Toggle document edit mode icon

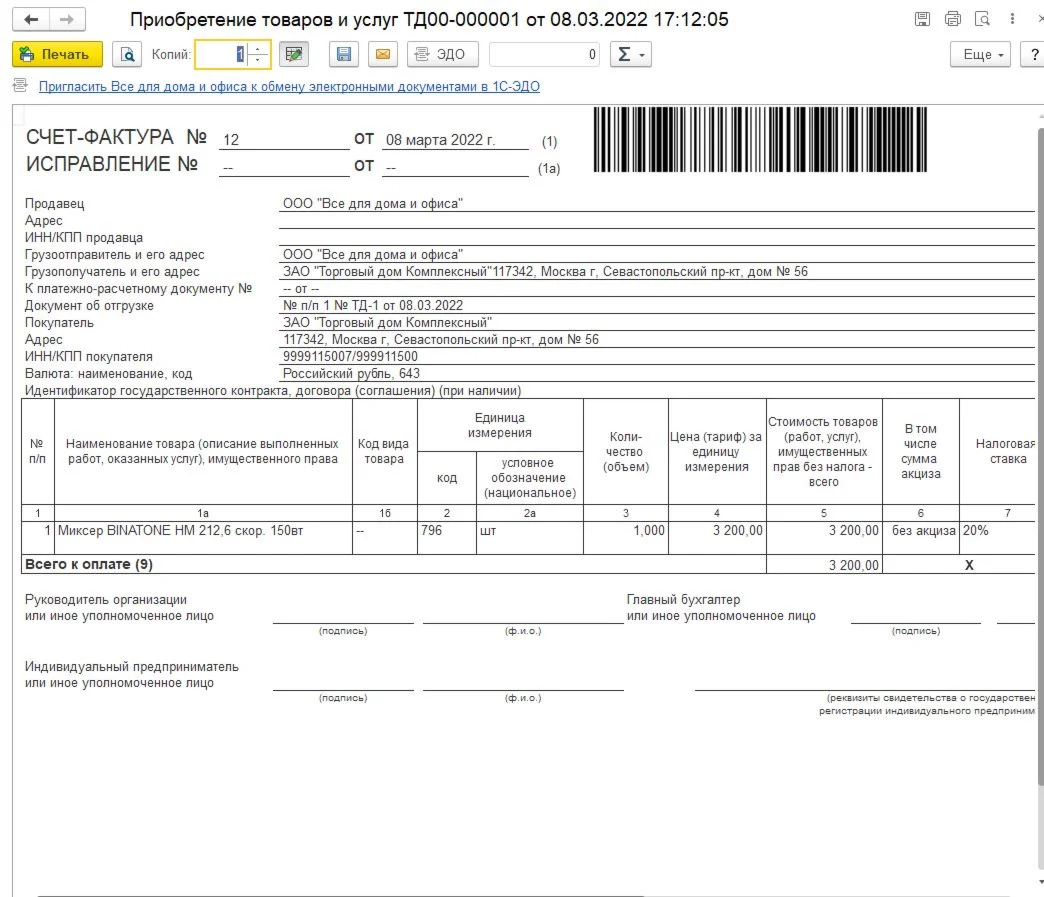click(293, 54)
